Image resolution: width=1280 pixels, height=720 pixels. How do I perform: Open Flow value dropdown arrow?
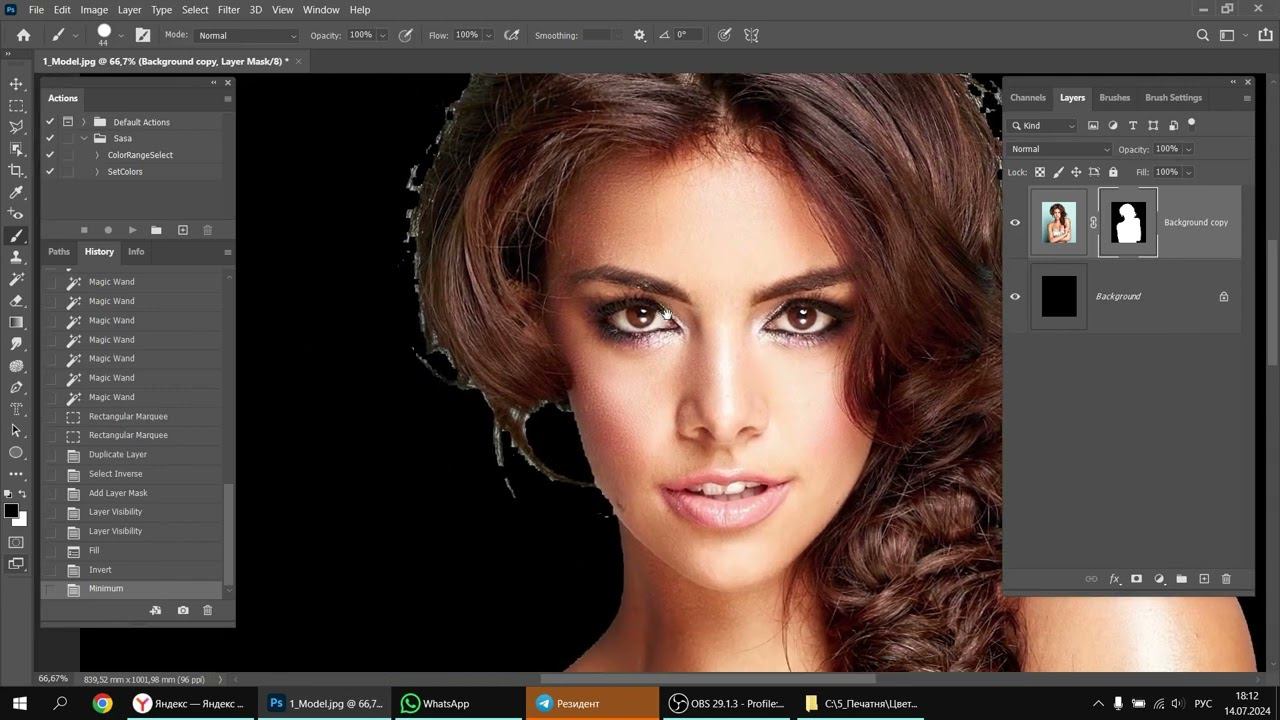[488, 35]
